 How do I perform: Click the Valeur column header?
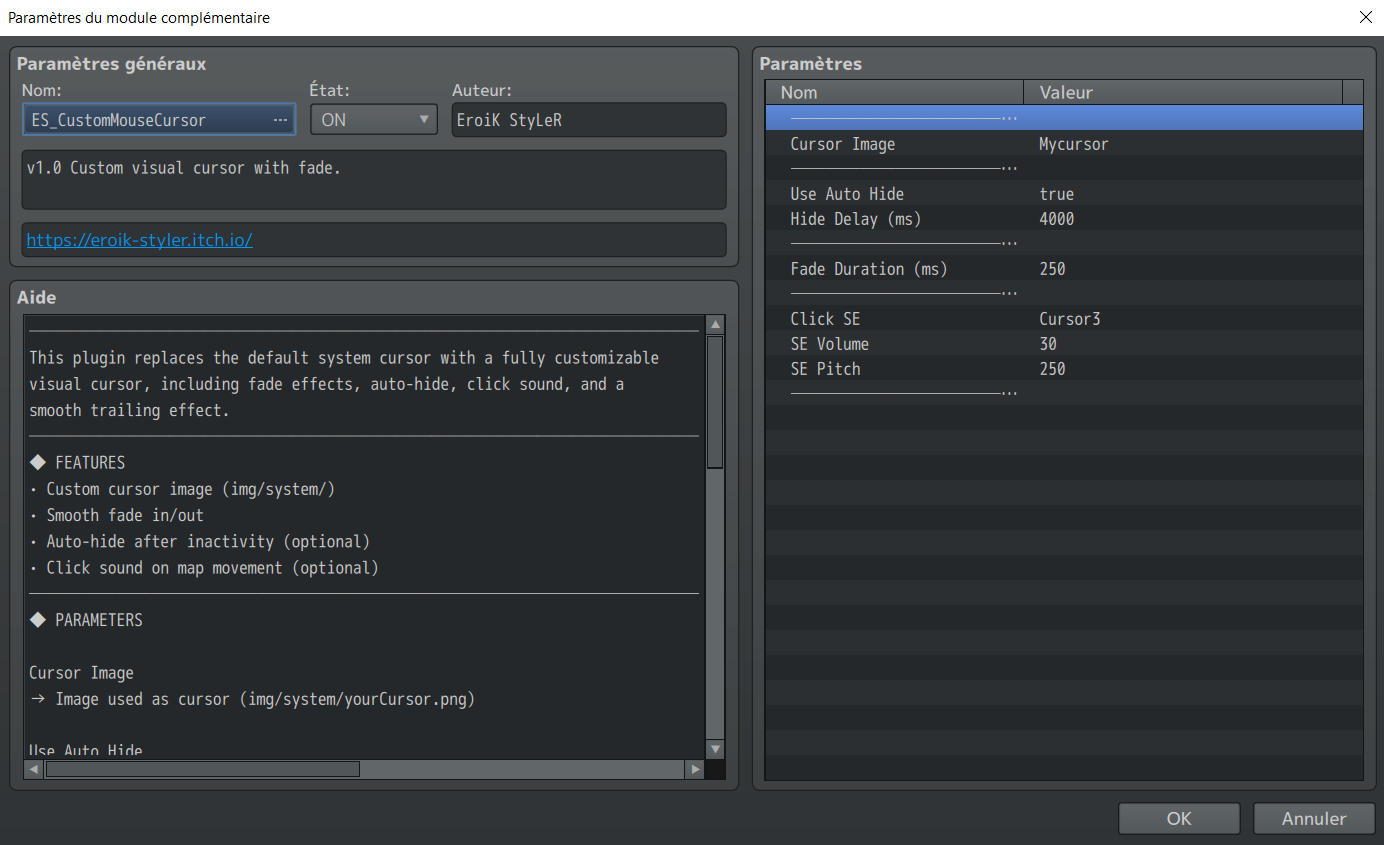[1182, 92]
